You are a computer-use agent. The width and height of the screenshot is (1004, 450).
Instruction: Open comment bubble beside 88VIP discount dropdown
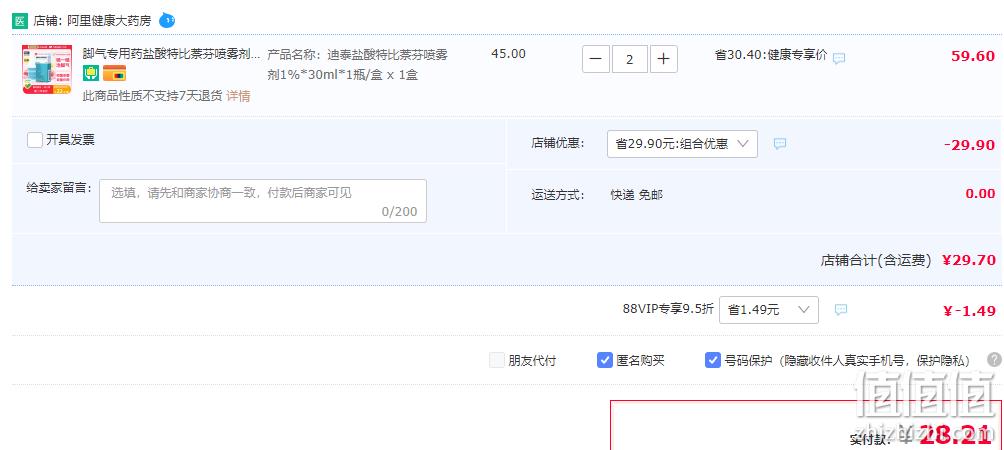coord(841,310)
